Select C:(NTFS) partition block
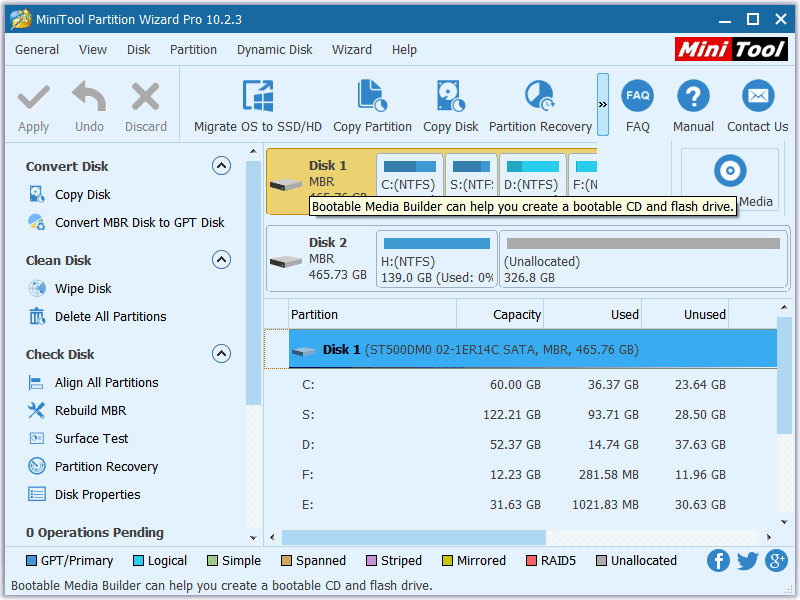 pos(409,175)
